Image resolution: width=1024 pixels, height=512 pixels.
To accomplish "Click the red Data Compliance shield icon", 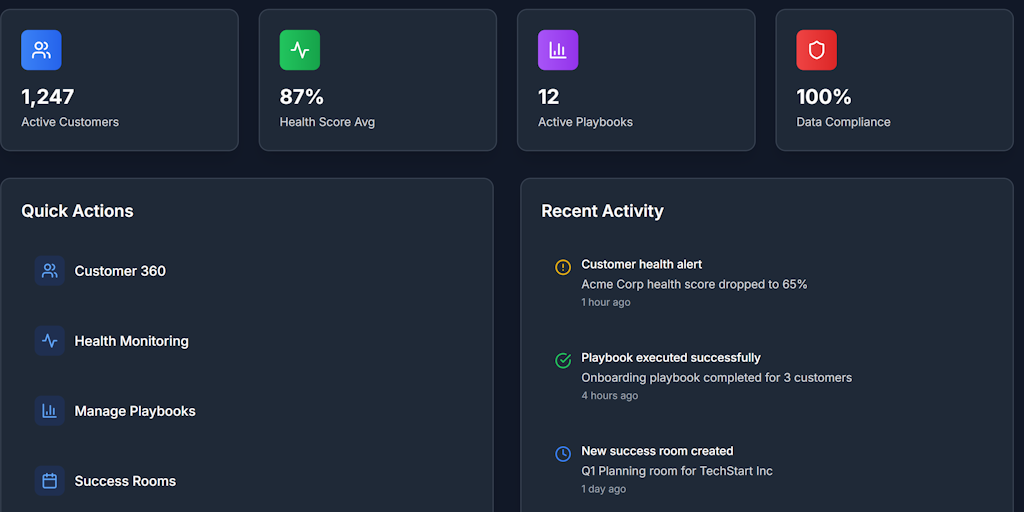I will [x=816, y=50].
